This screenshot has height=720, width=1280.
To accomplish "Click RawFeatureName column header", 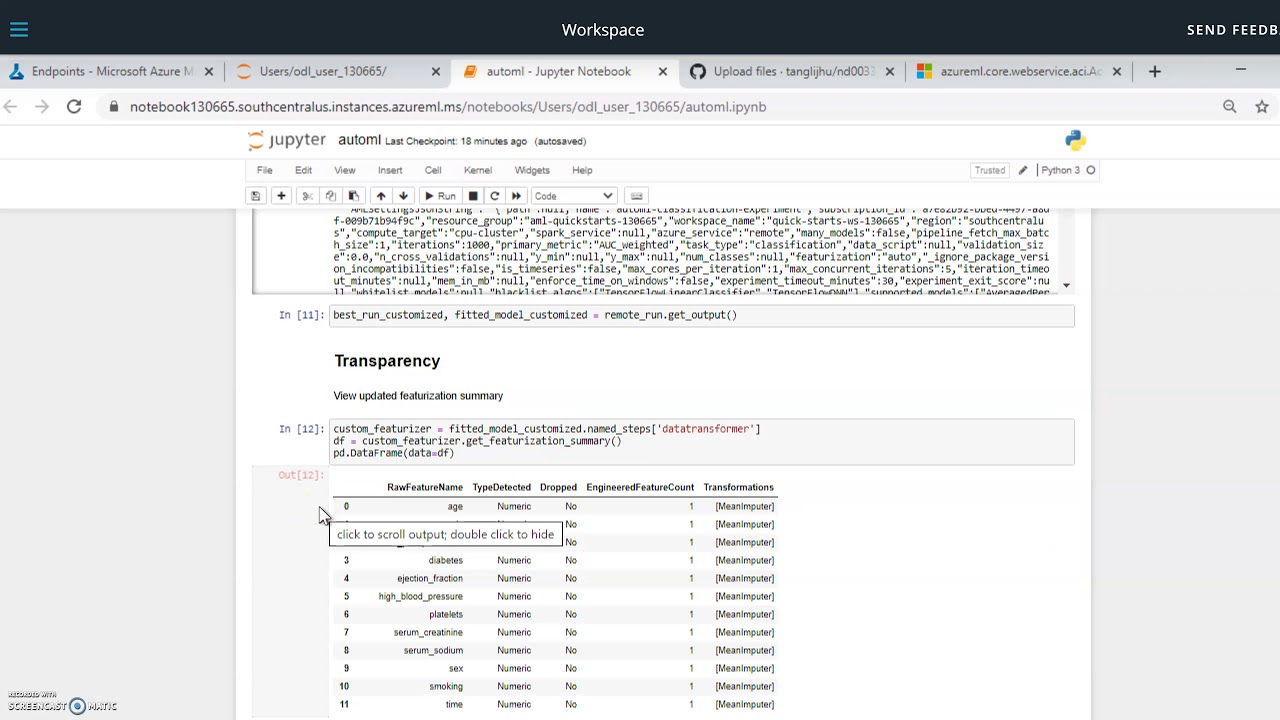I will tap(425, 487).
